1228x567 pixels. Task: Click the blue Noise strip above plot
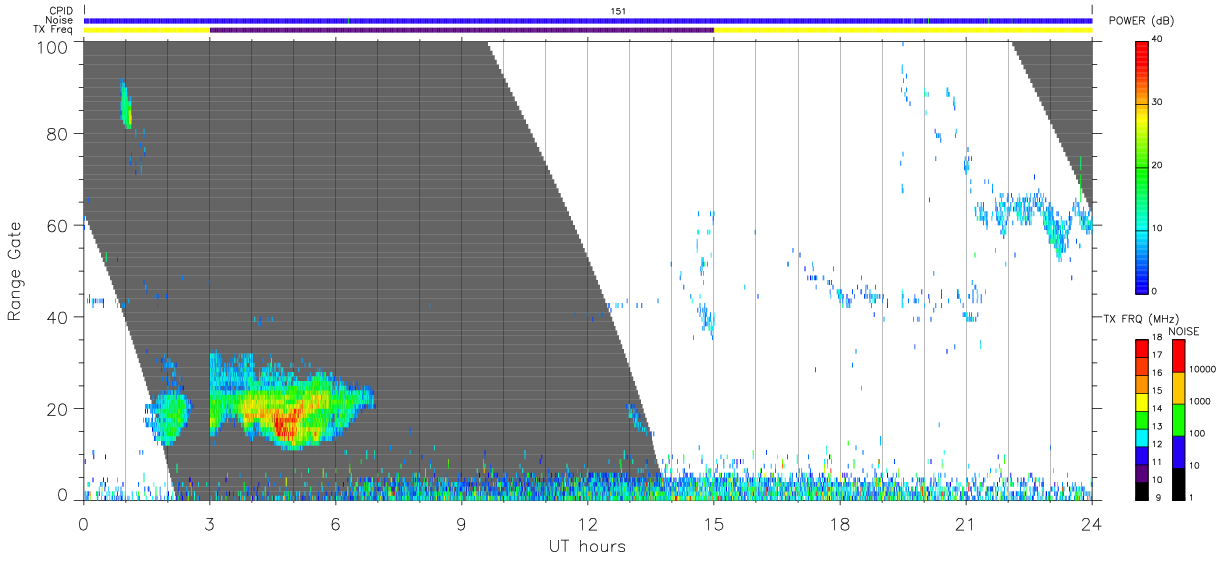tap(588, 20)
